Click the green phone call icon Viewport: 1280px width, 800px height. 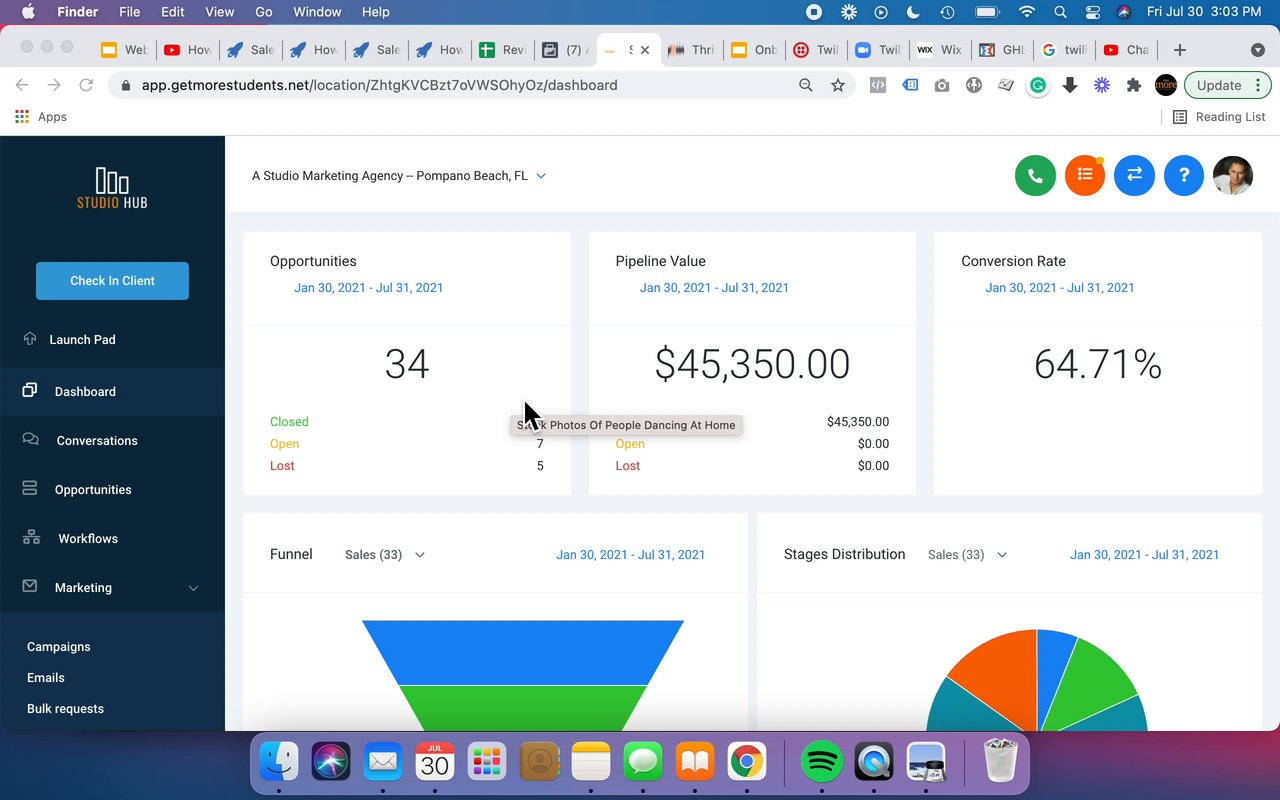pyautogui.click(x=1035, y=175)
